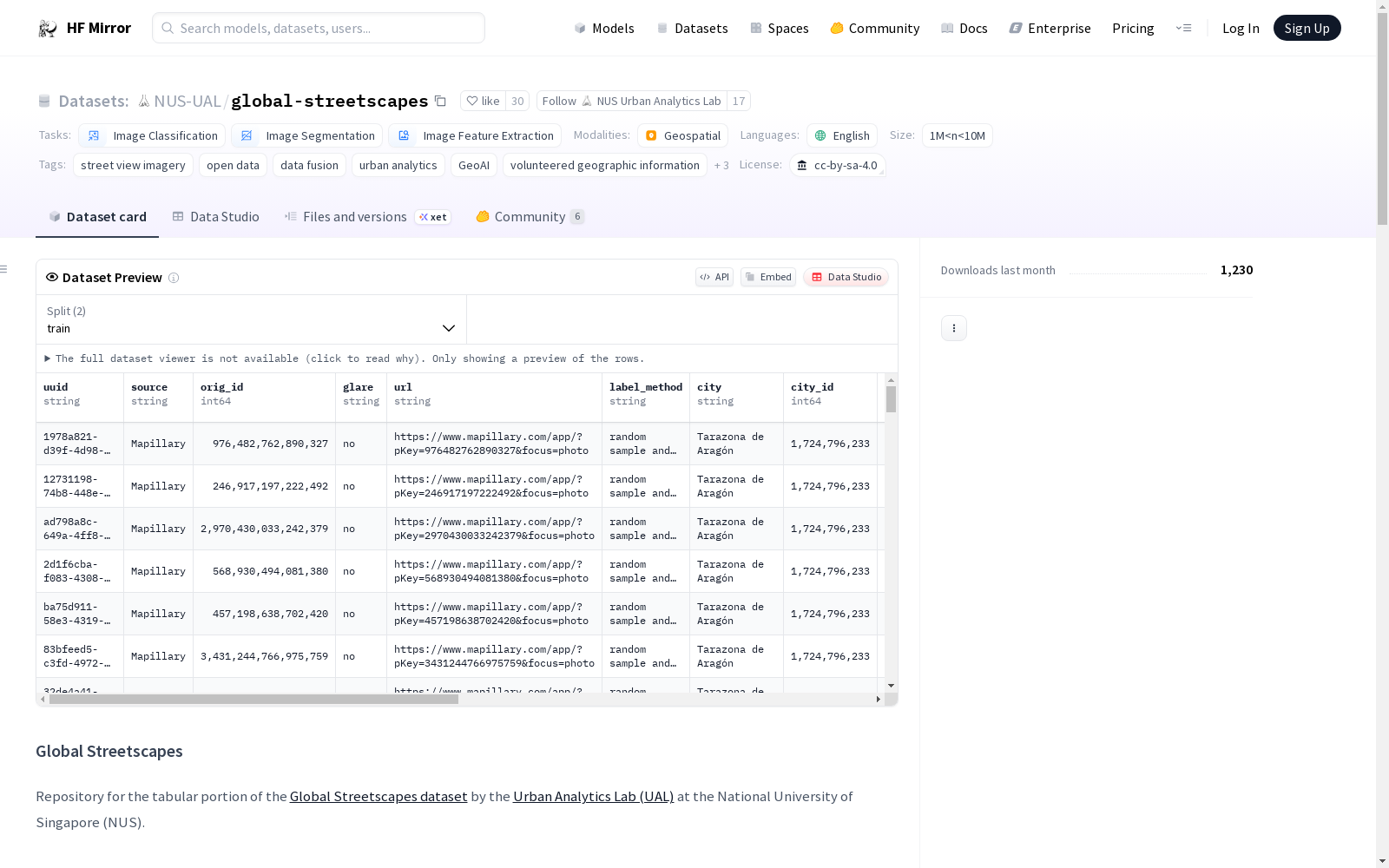Image resolution: width=1389 pixels, height=868 pixels.
Task: Focus the search models input field
Action: [x=319, y=28]
